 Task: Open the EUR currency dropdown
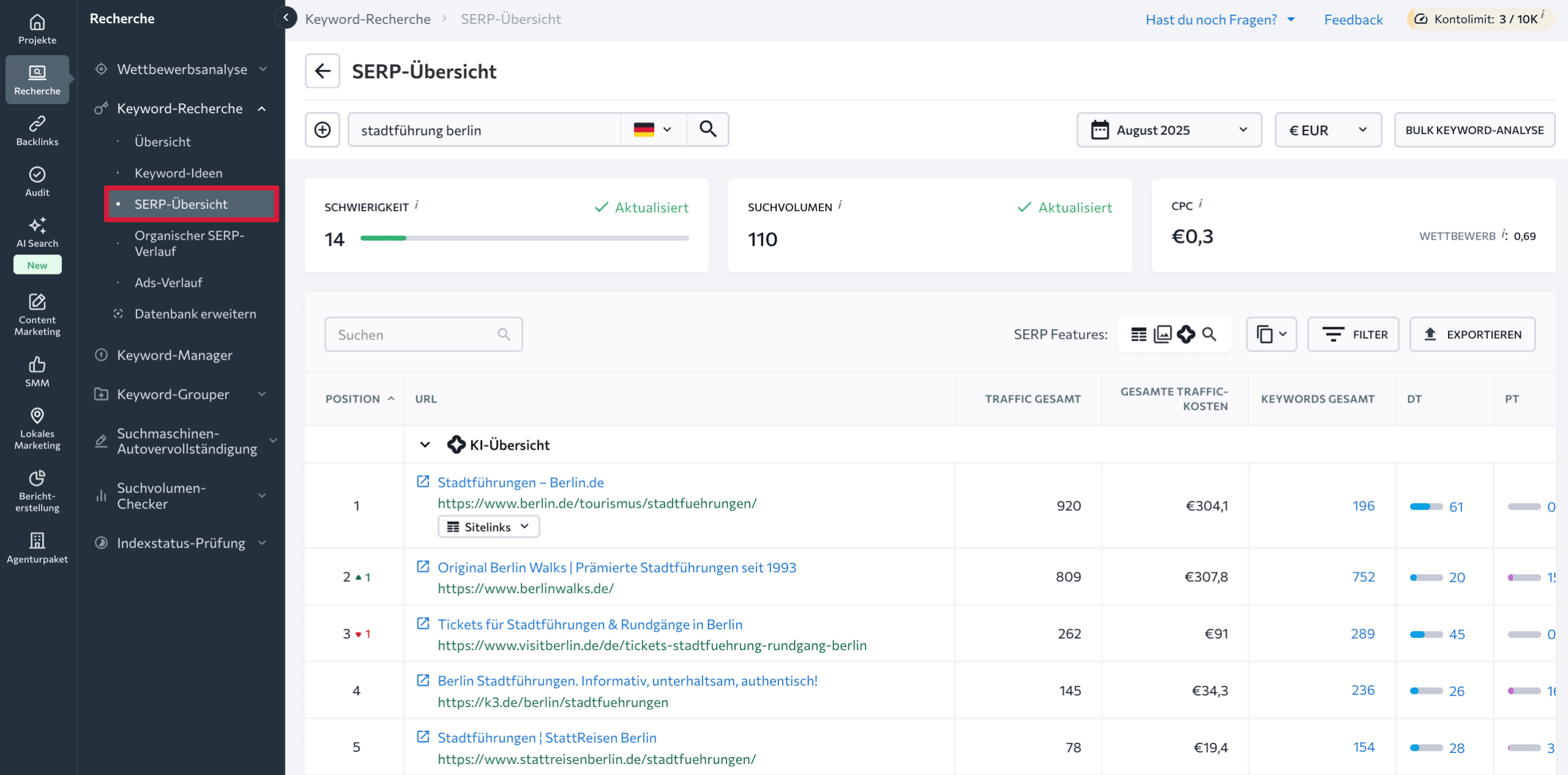(1328, 130)
